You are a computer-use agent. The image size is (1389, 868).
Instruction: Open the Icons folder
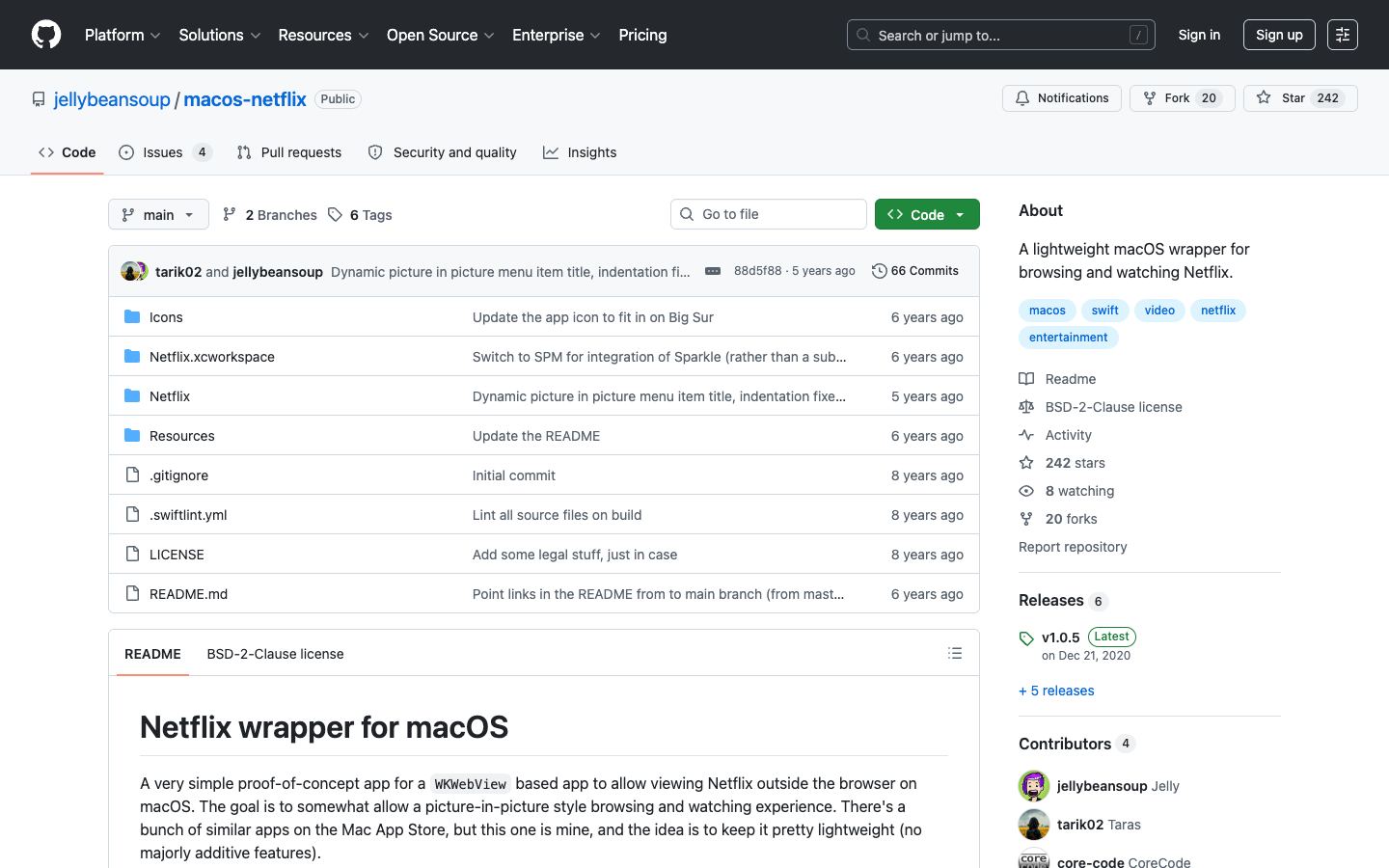click(166, 316)
